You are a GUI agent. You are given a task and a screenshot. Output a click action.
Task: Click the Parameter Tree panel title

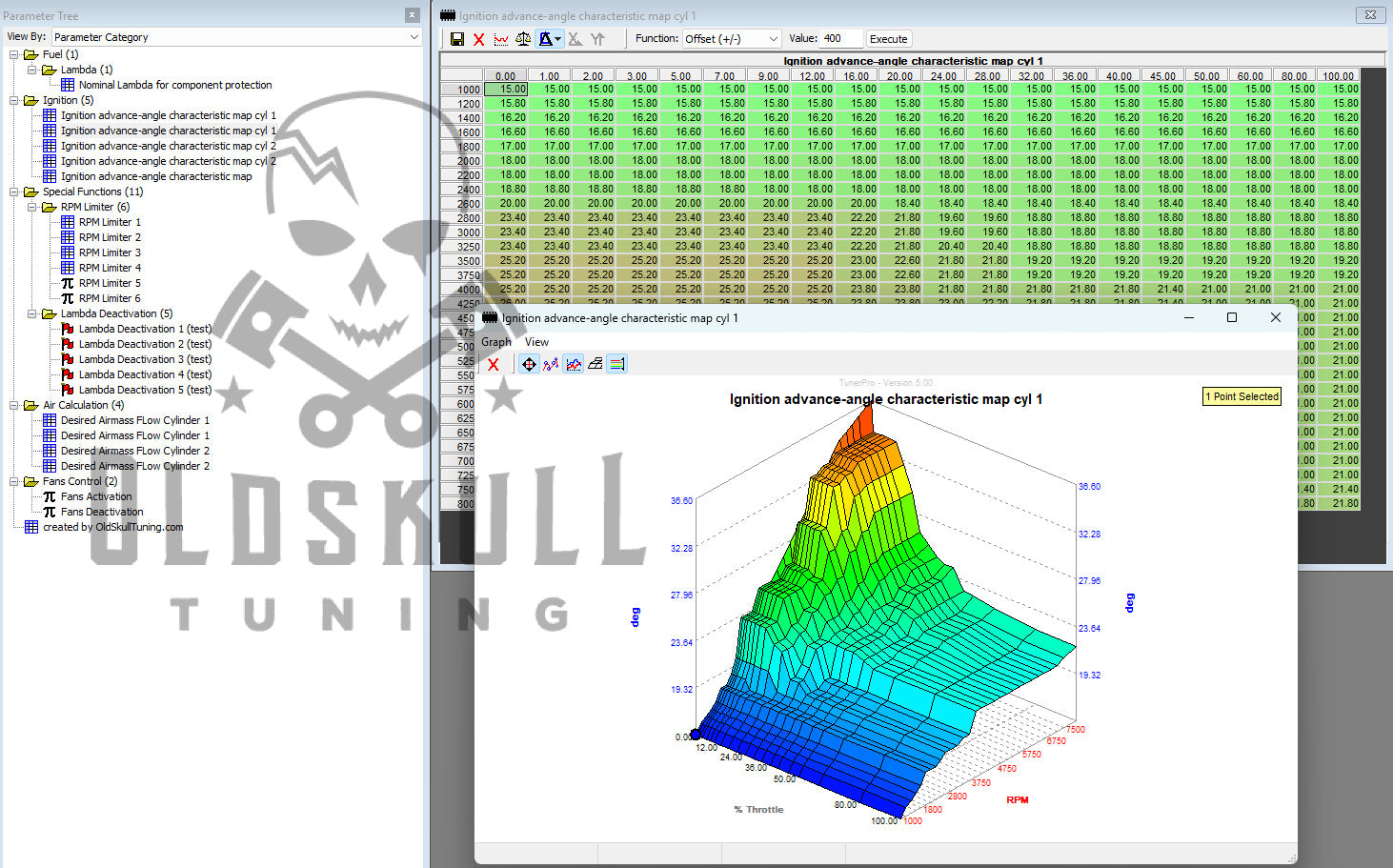tap(41, 15)
